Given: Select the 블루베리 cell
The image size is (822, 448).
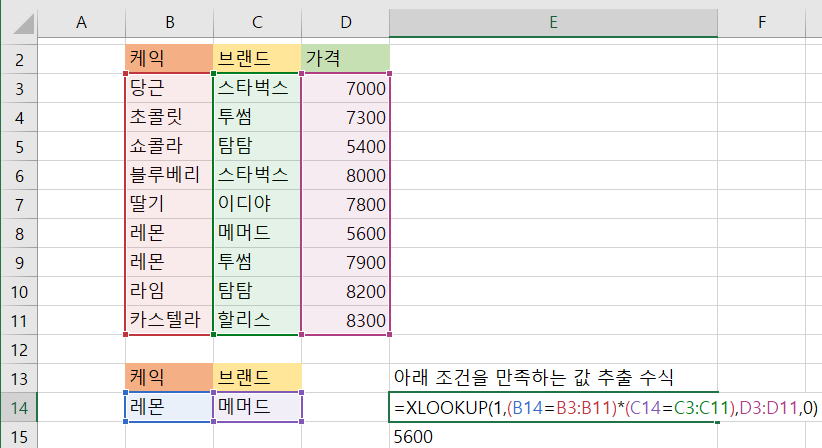Looking at the screenshot, I should [169, 176].
